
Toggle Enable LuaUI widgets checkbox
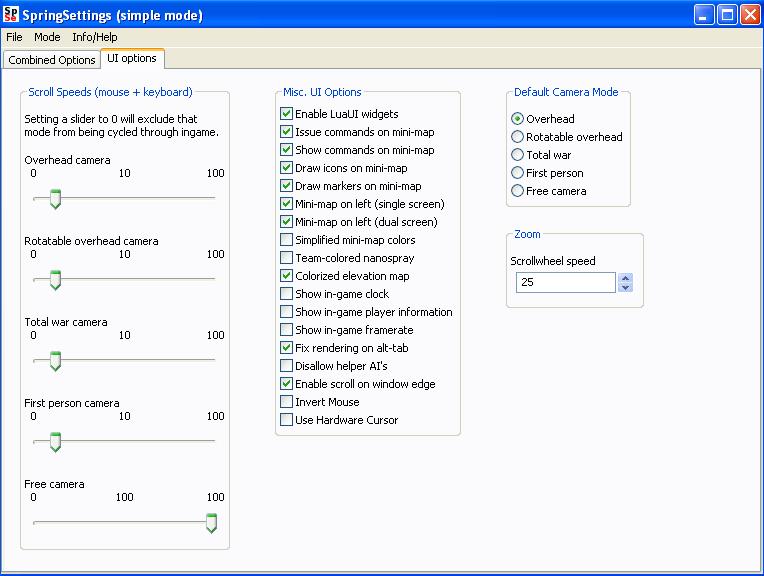point(286,114)
